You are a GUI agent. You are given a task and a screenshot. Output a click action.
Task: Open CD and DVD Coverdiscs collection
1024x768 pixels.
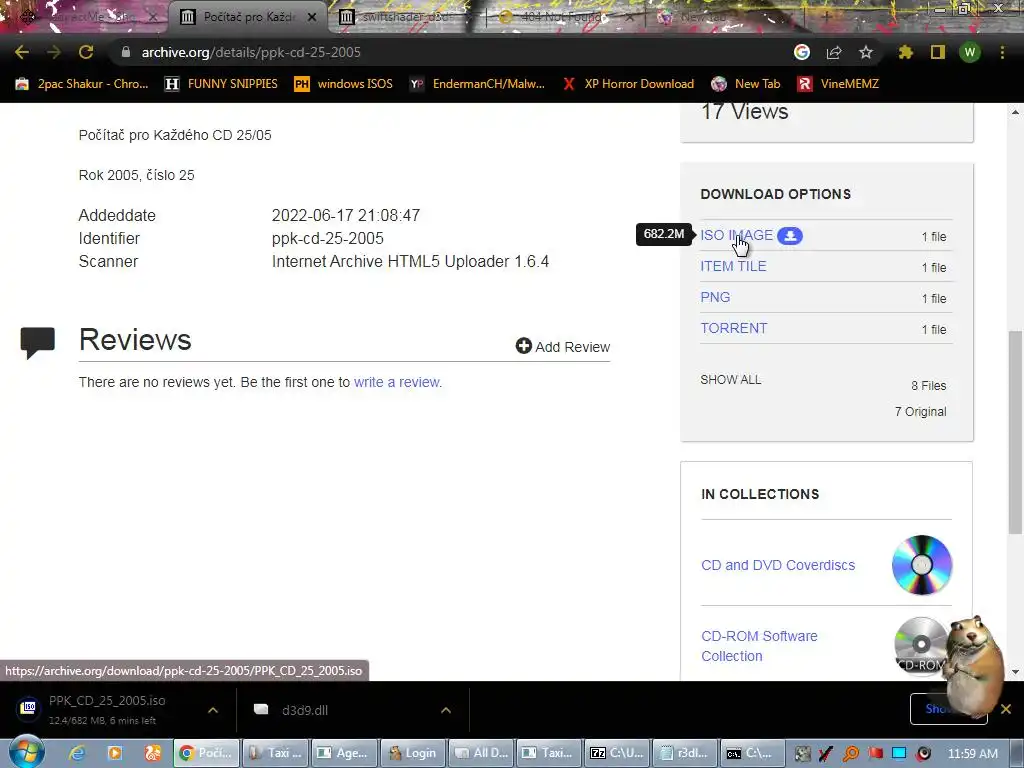coord(778,565)
